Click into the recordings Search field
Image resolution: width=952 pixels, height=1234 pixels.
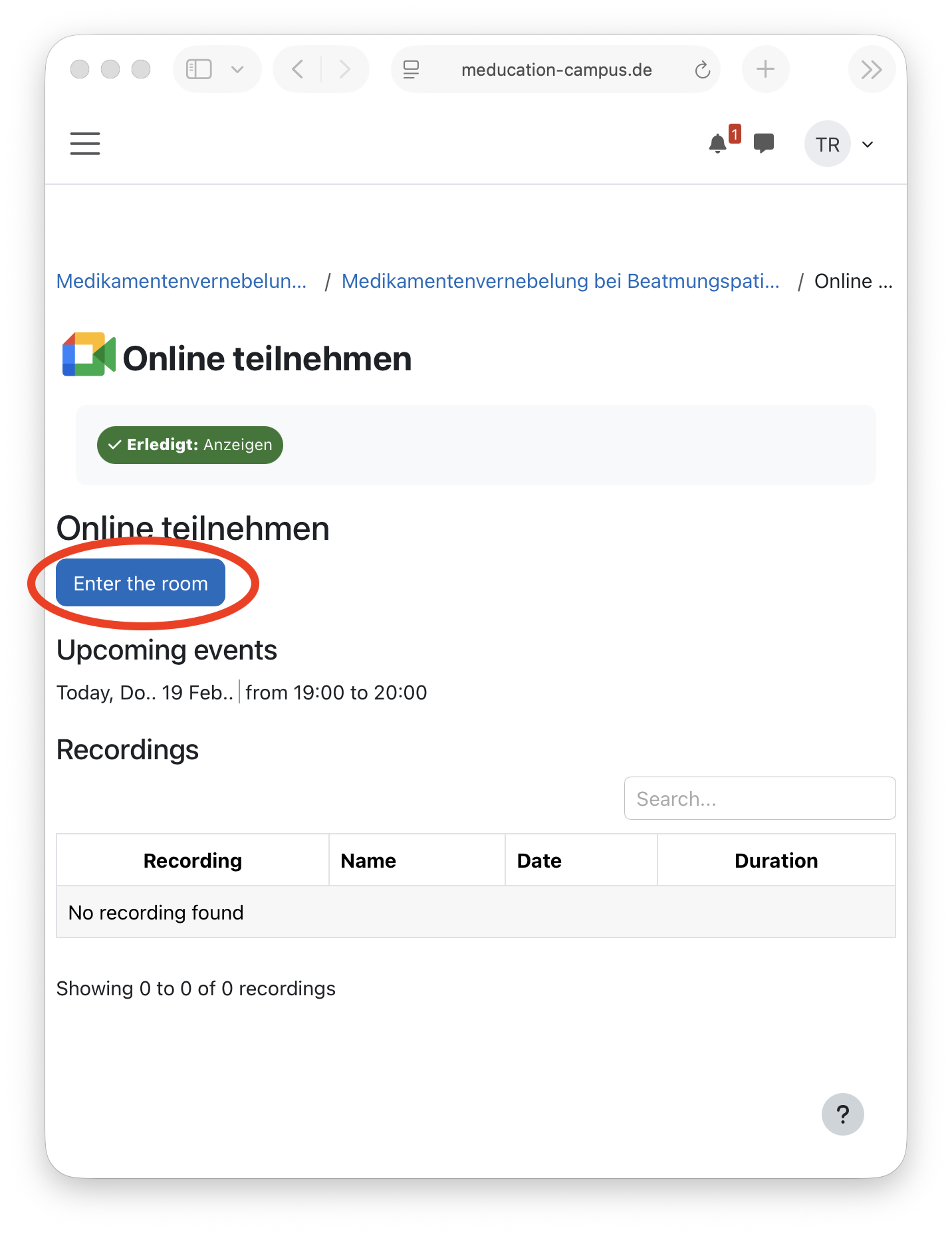[x=759, y=799]
